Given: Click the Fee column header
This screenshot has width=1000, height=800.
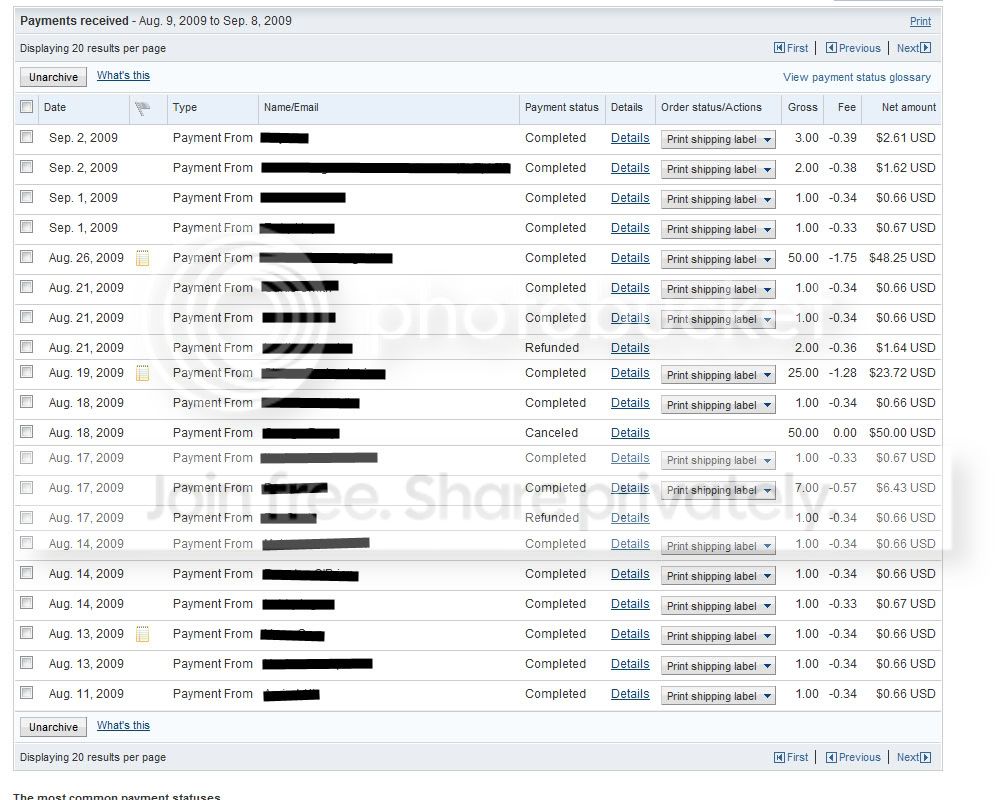Looking at the screenshot, I should (846, 107).
